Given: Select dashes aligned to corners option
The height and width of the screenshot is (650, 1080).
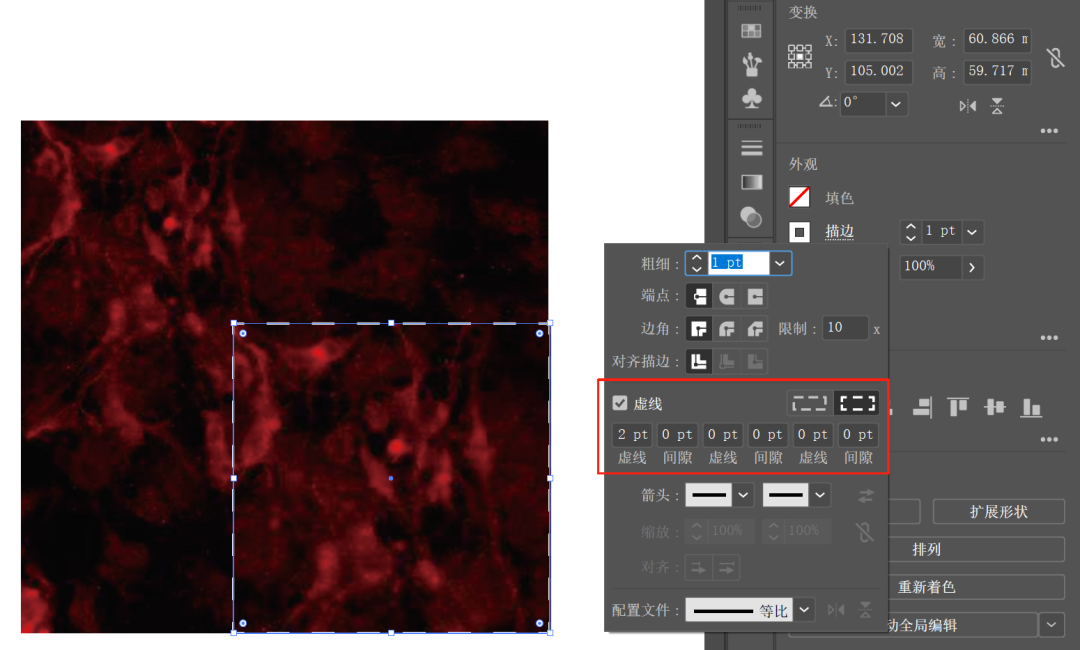Looking at the screenshot, I should point(857,403).
